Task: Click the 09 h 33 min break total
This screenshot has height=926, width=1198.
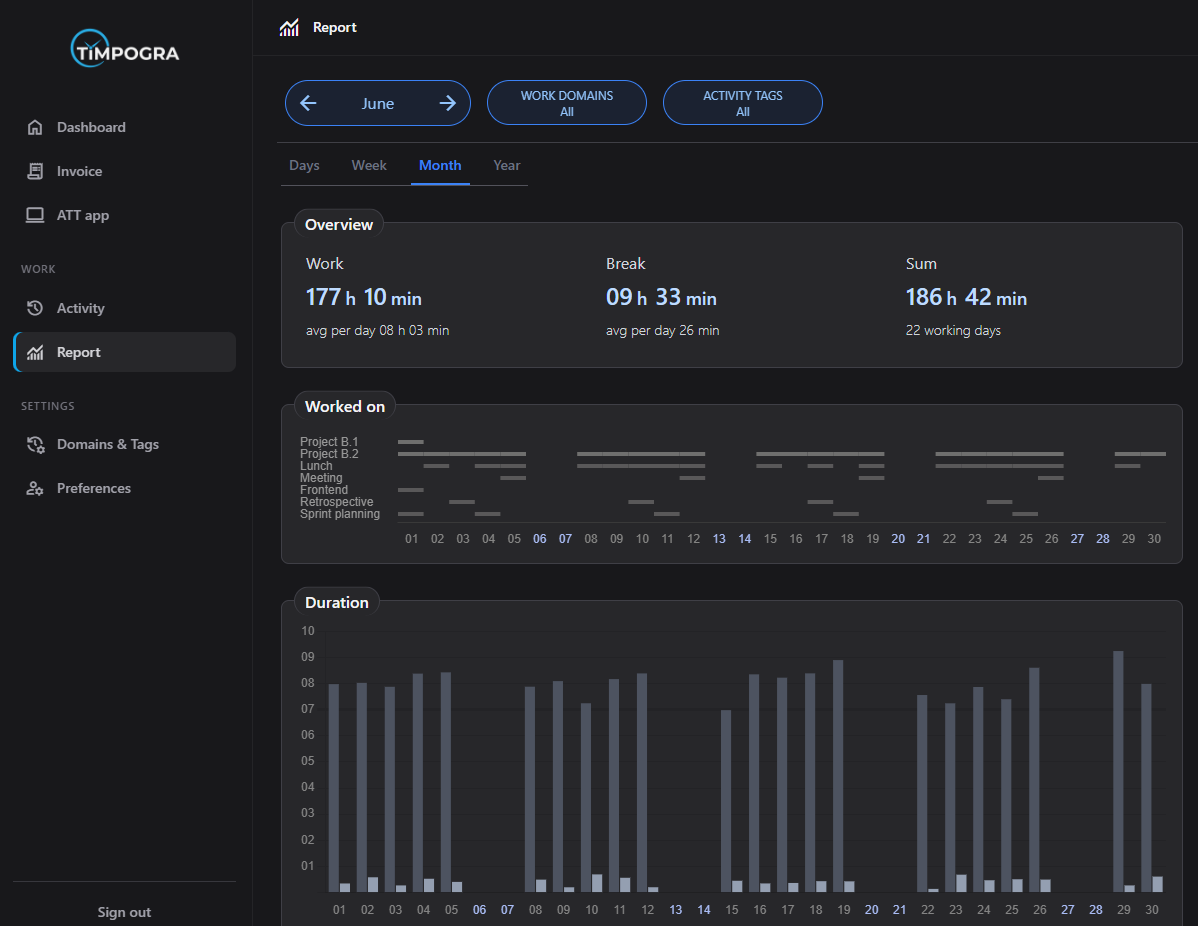Action: click(661, 297)
